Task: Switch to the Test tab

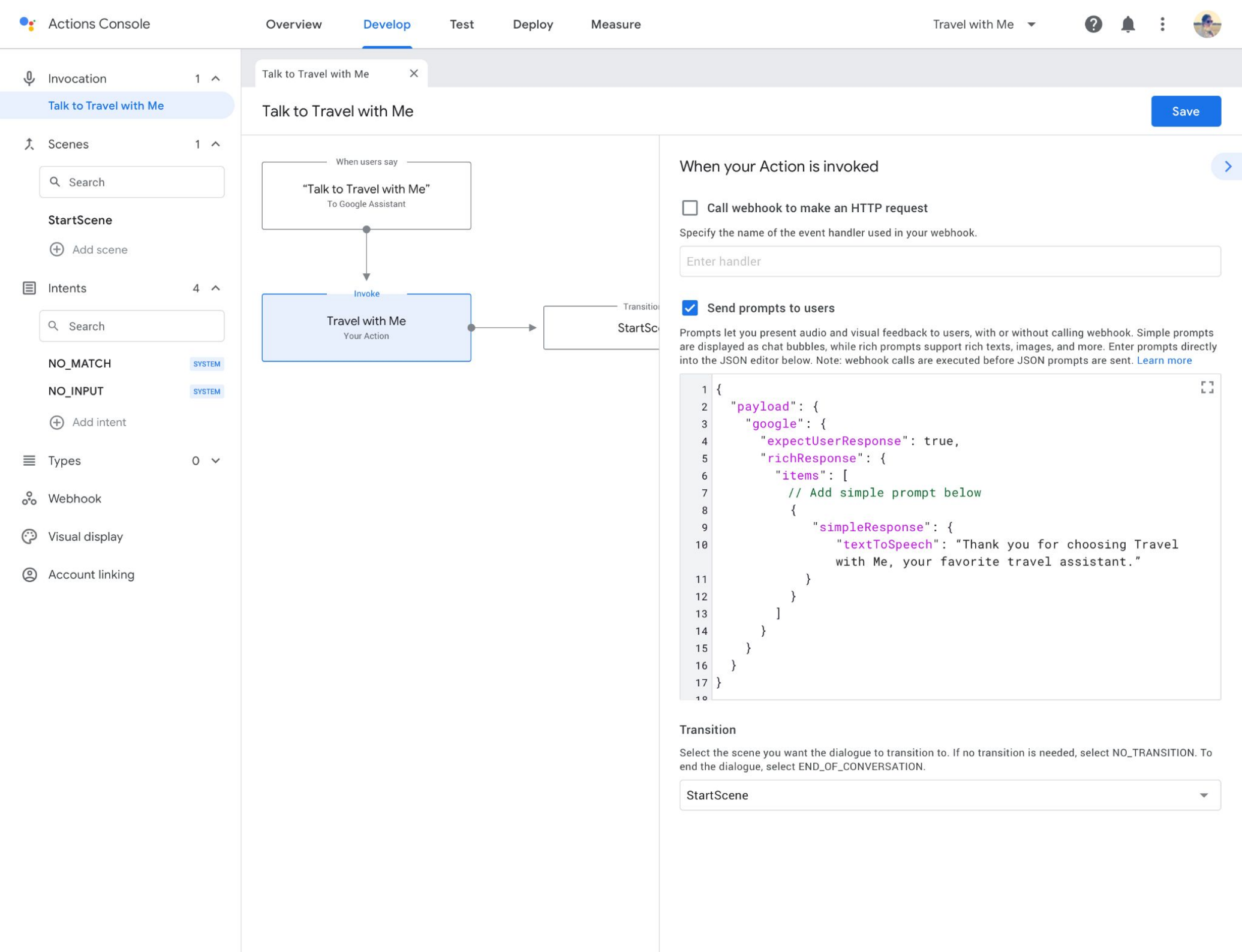Action: pos(461,25)
